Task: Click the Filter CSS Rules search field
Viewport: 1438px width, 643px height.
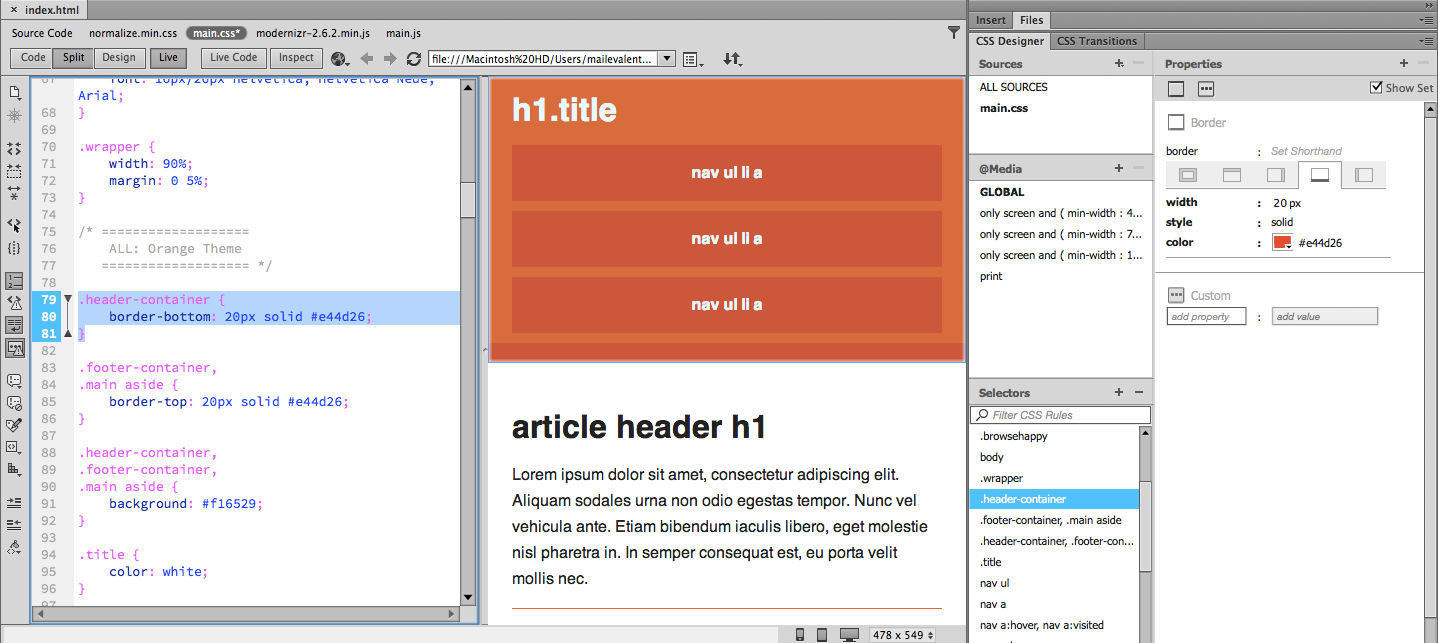Action: coord(1060,414)
